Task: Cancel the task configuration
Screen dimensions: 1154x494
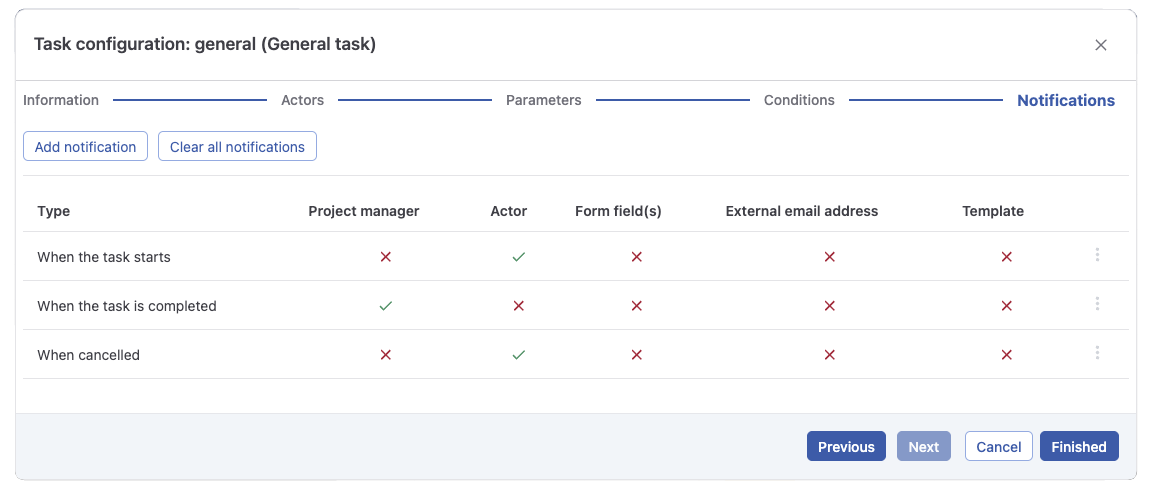Action: (998, 447)
